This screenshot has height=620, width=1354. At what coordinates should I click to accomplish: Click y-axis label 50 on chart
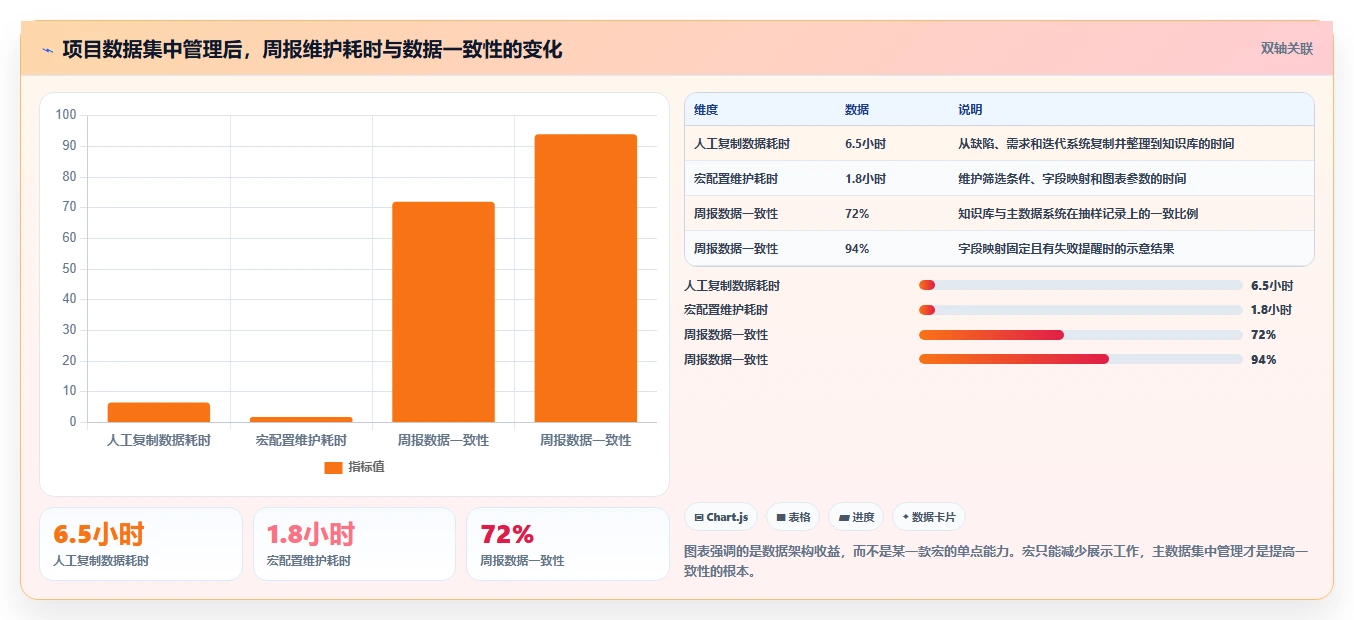pos(69,268)
